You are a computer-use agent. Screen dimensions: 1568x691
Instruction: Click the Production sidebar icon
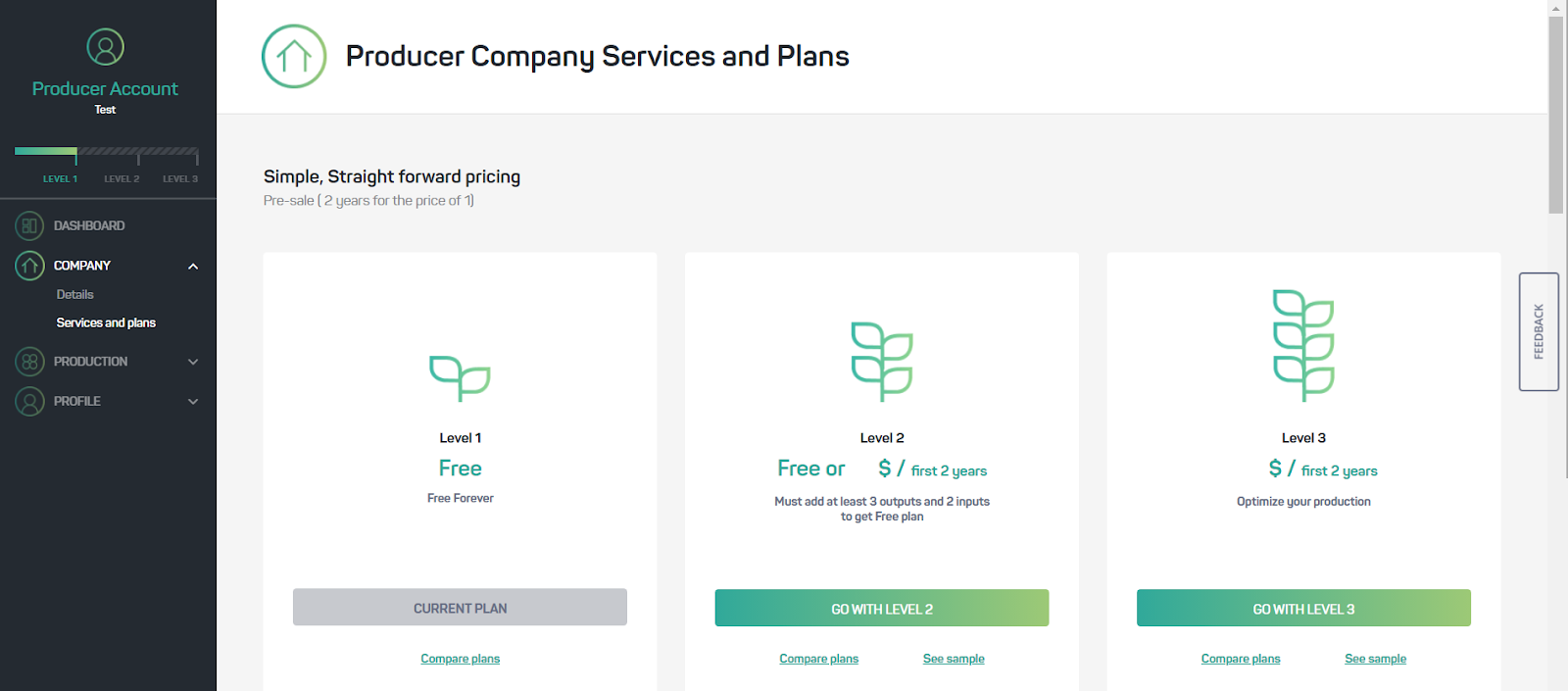tap(29, 362)
